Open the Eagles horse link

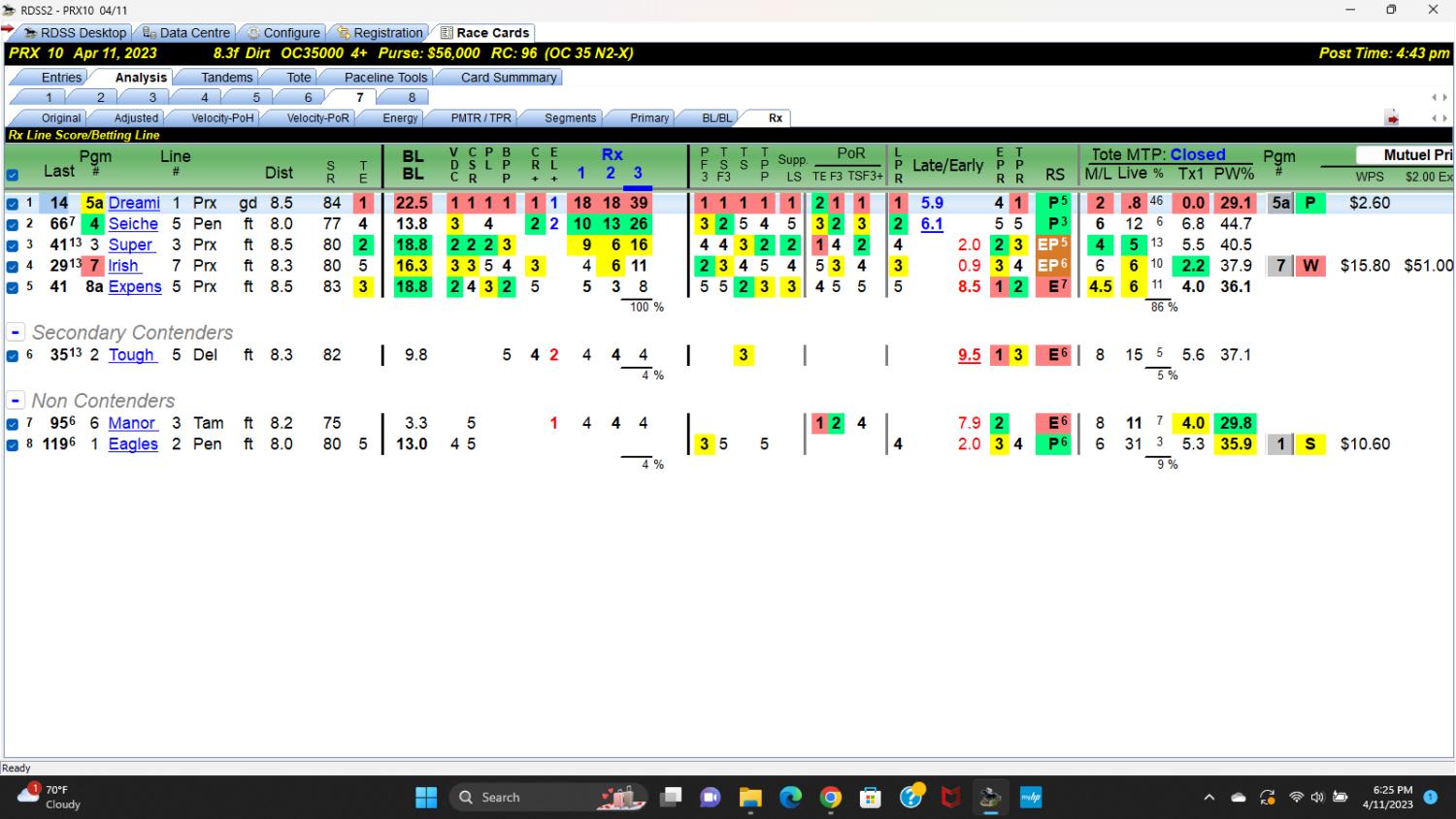pyautogui.click(x=133, y=444)
